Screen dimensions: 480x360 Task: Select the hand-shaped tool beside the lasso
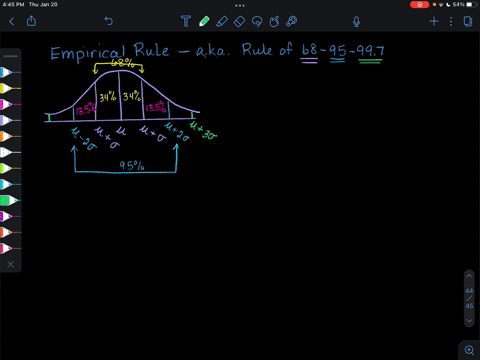click(x=274, y=21)
